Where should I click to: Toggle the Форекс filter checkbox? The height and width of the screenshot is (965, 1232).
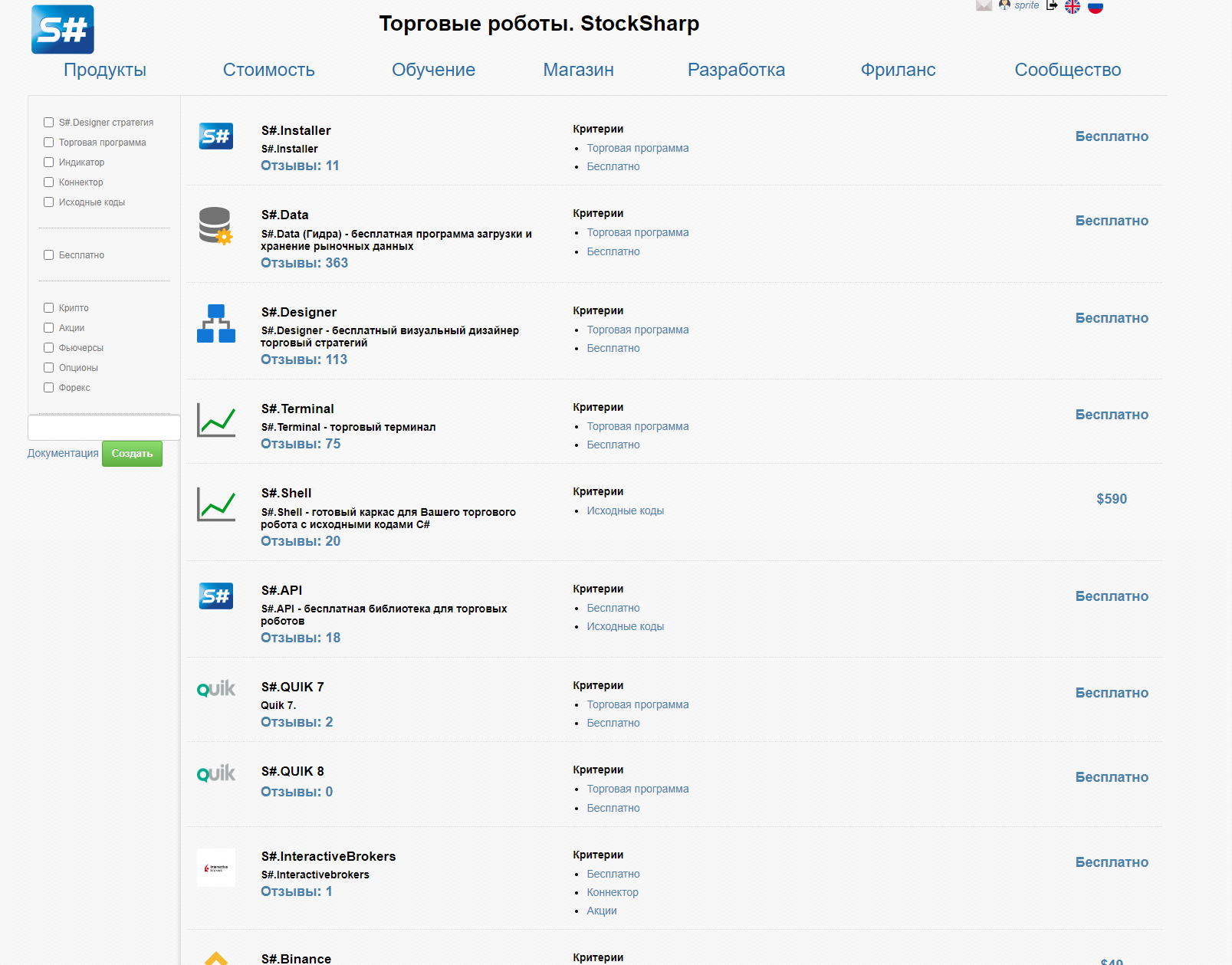(49, 388)
